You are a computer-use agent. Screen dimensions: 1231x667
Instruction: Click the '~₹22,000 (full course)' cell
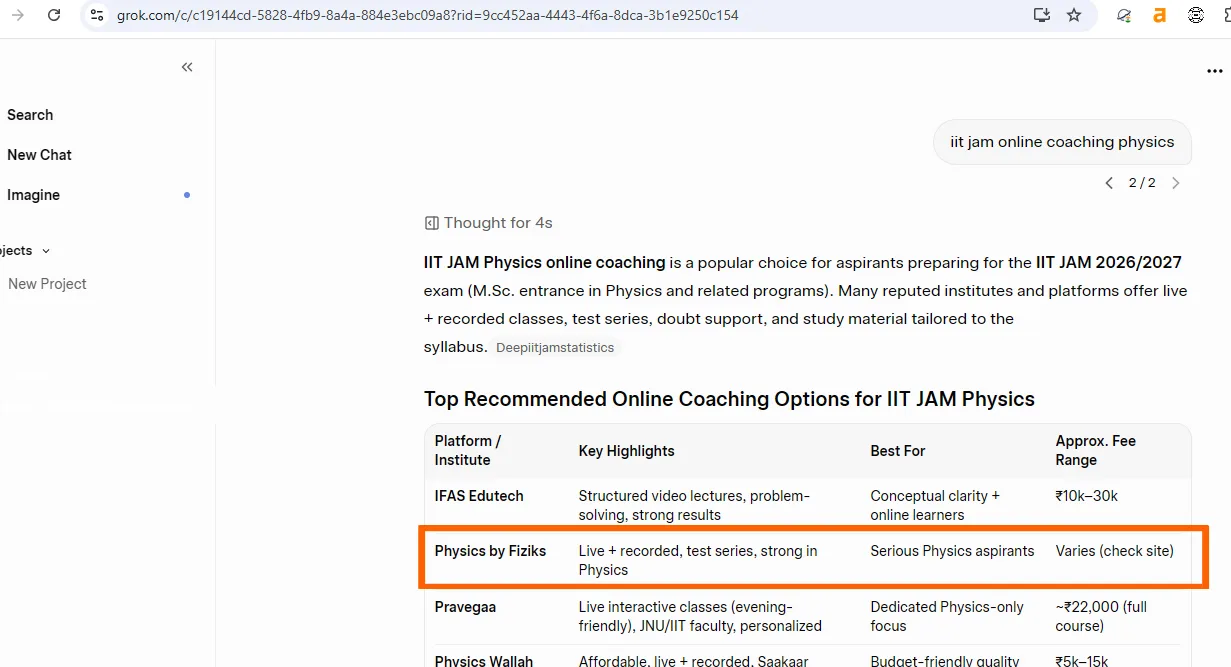[x=1101, y=616]
